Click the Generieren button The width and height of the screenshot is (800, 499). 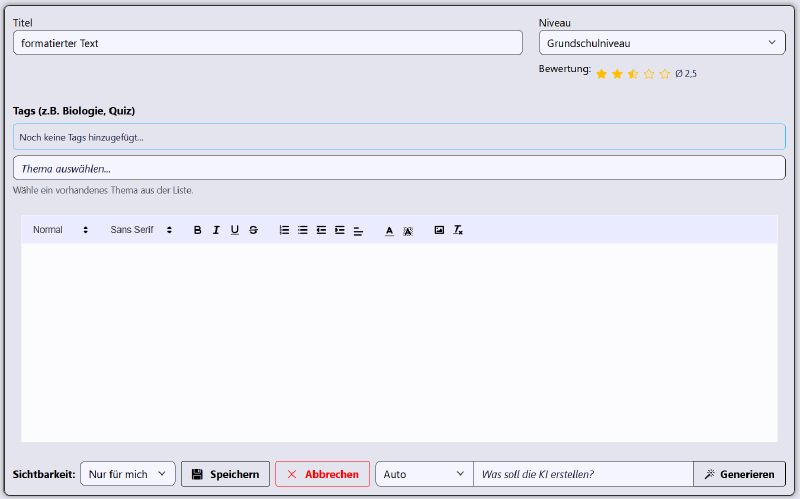[x=739, y=474]
